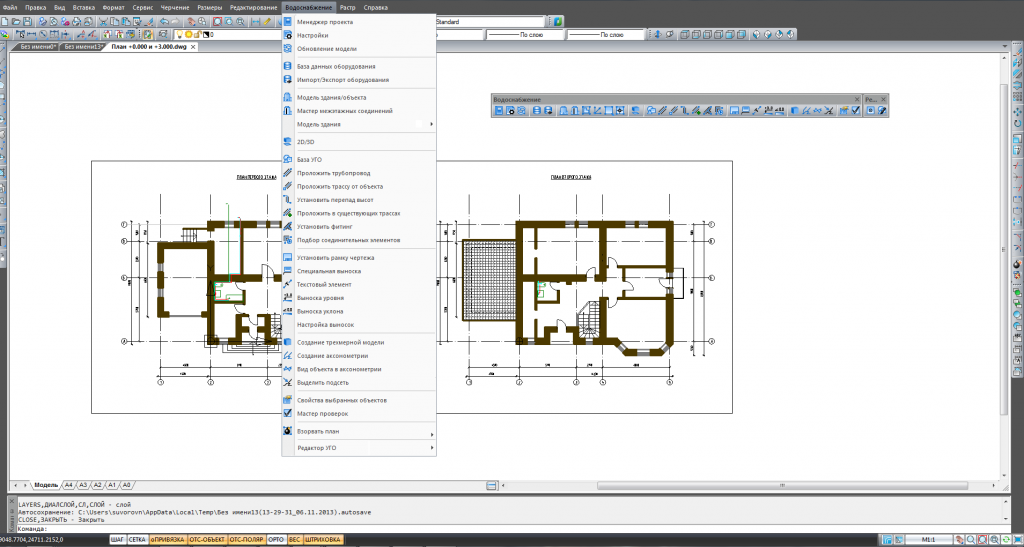This screenshot has height=547, width=1024.
Task: Expand the Редактор УГО submenu
Action: point(359,448)
